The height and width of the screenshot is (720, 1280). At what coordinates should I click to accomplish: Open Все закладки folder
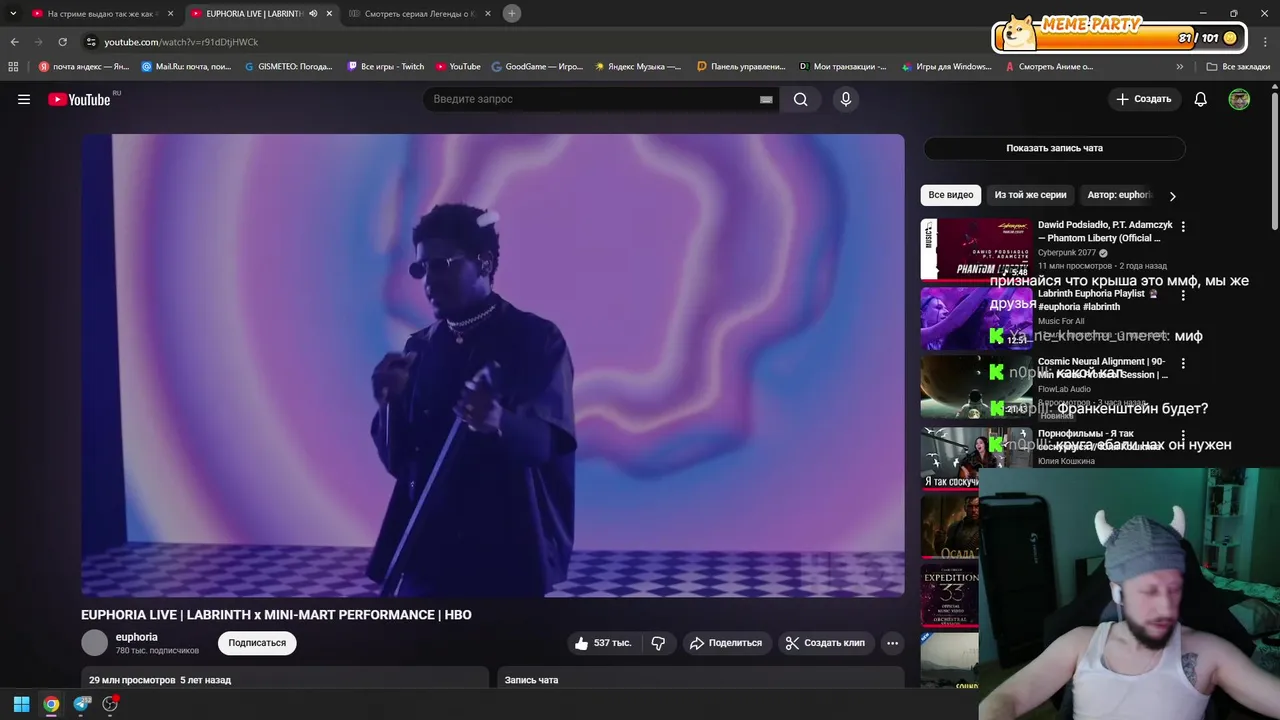1238,67
